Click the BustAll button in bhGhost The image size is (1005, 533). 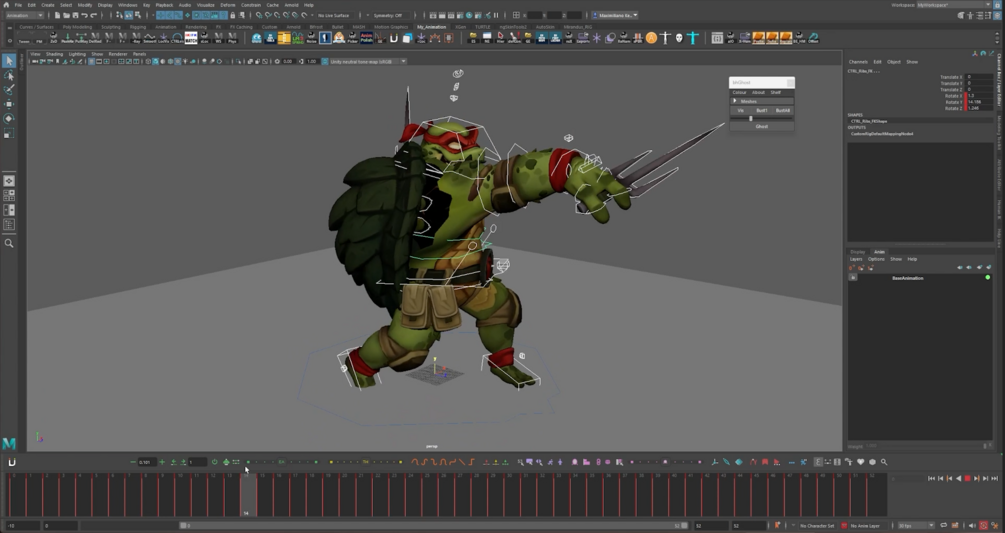tap(783, 110)
